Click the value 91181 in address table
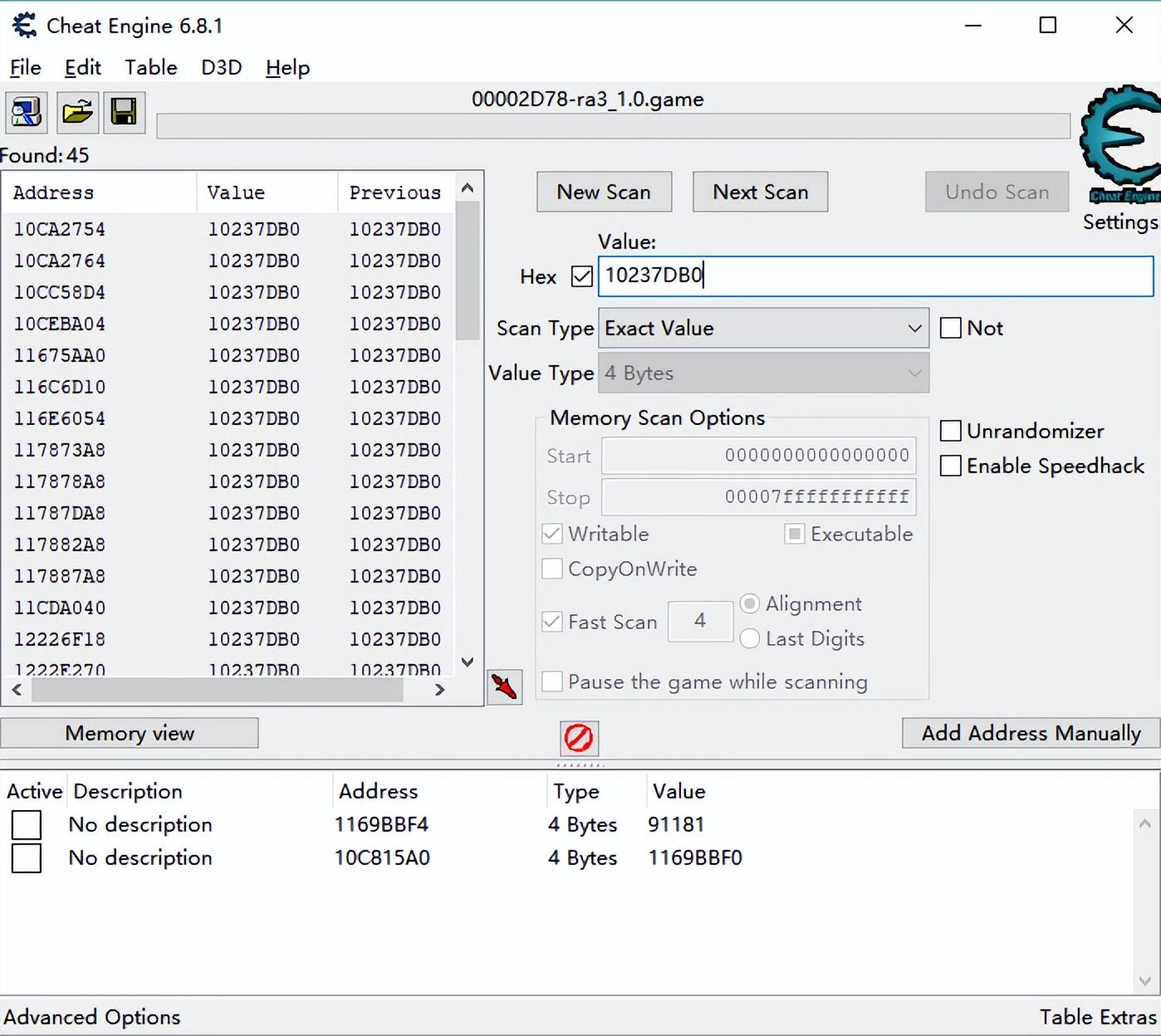Image resolution: width=1161 pixels, height=1036 pixels. (x=676, y=824)
